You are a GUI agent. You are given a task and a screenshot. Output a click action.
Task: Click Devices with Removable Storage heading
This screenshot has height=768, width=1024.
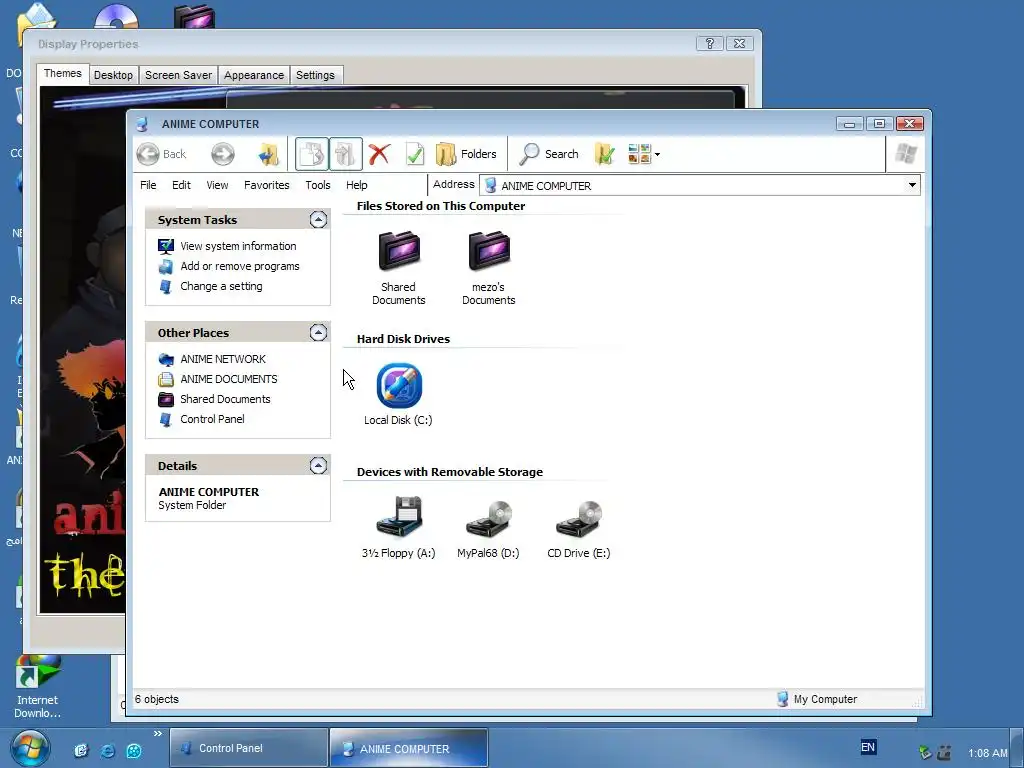(449, 472)
